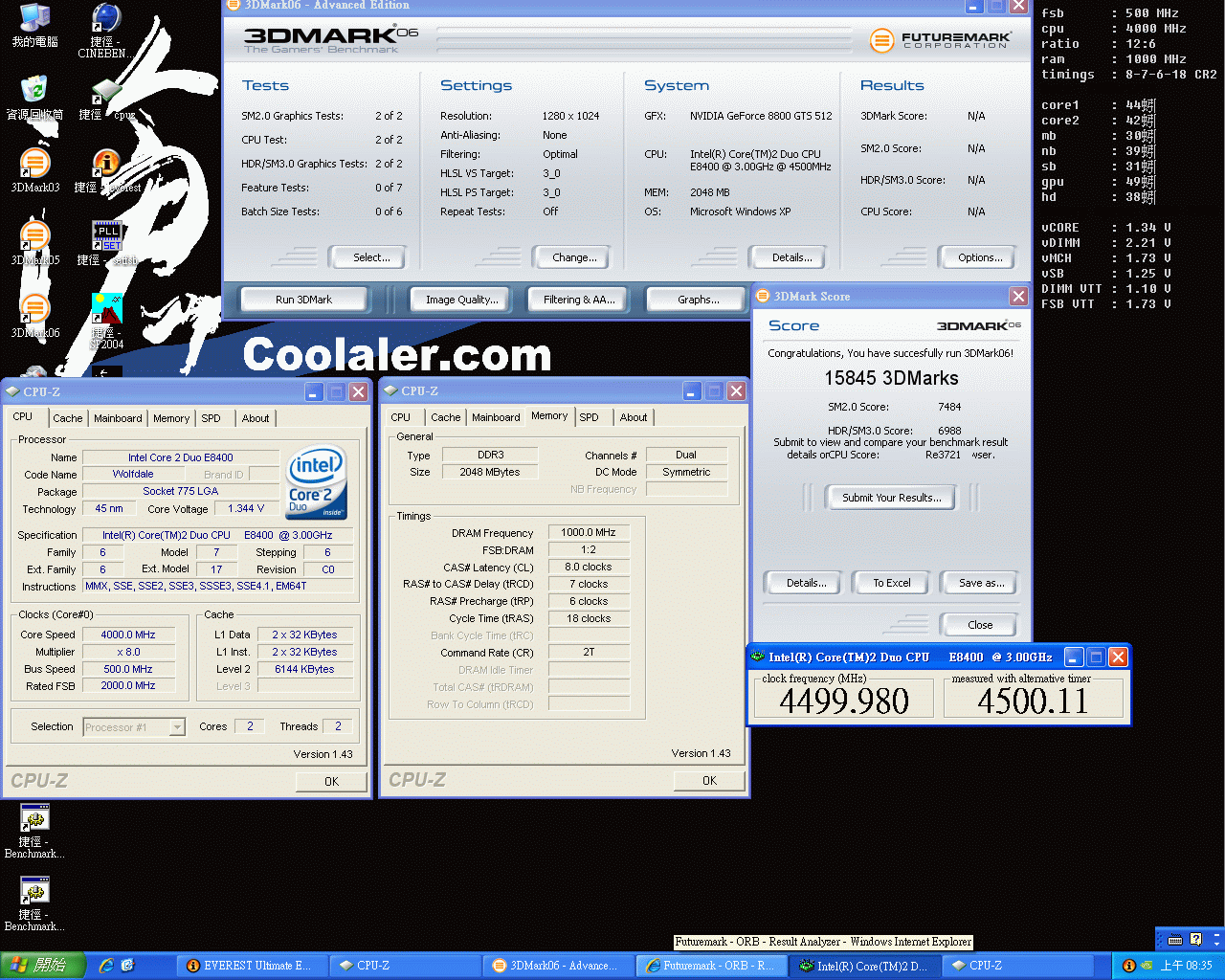Click the Command Rate value 2T

click(x=589, y=653)
